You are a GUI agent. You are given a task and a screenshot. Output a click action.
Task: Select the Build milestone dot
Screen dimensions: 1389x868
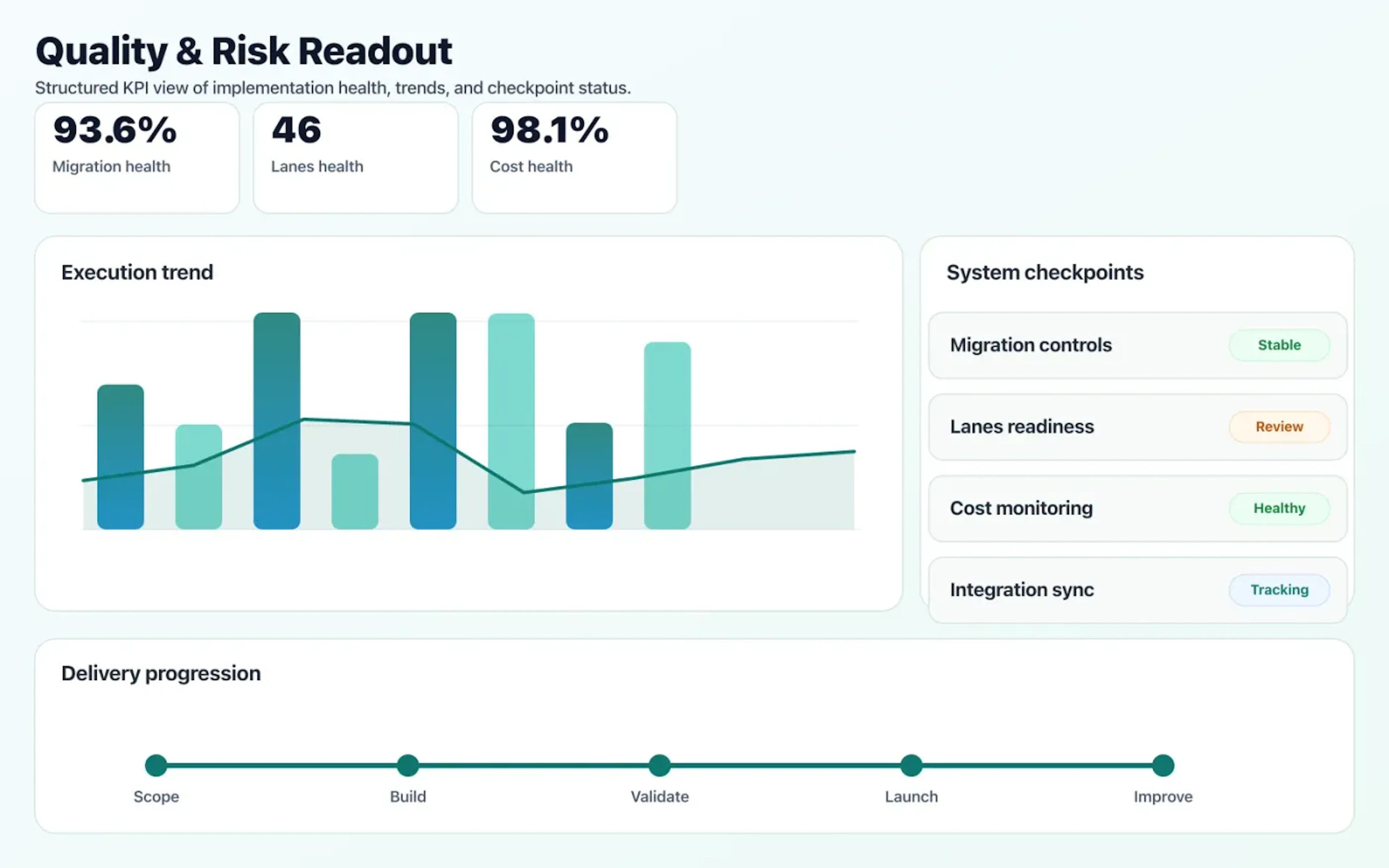tap(408, 765)
